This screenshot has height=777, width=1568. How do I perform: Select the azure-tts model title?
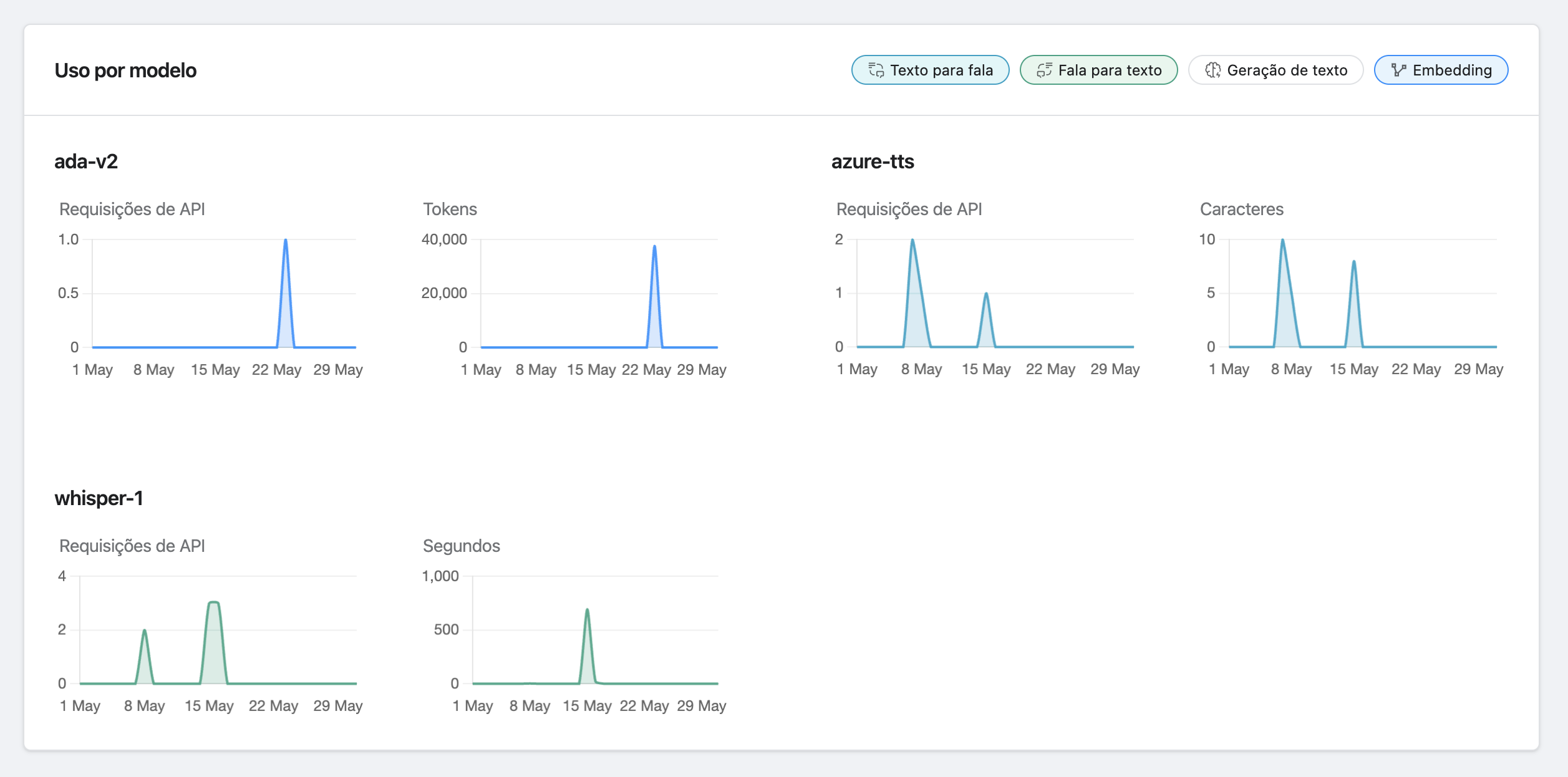click(x=873, y=162)
